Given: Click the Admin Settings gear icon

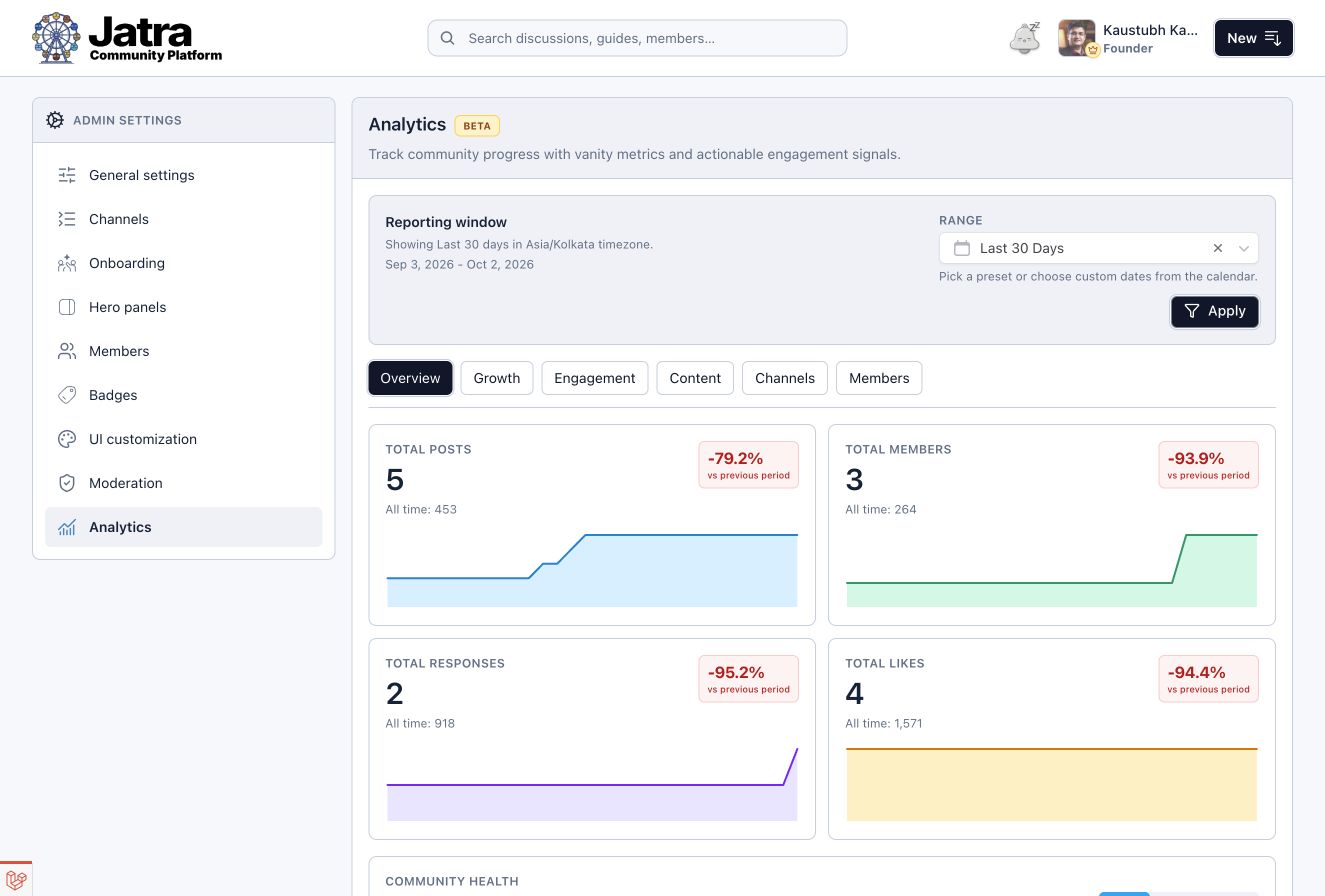Looking at the screenshot, I should tap(55, 120).
